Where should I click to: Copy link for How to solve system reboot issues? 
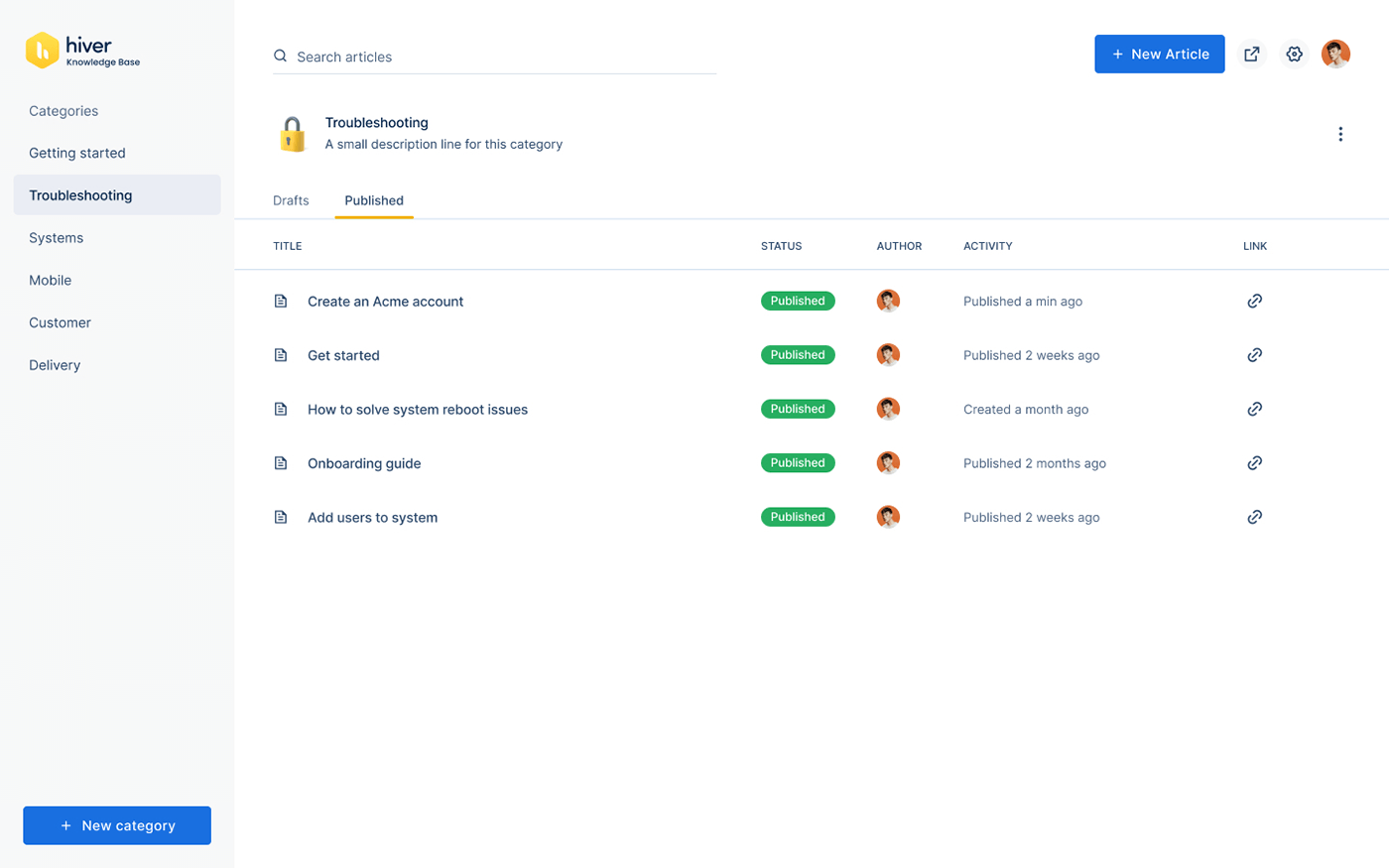click(x=1255, y=409)
